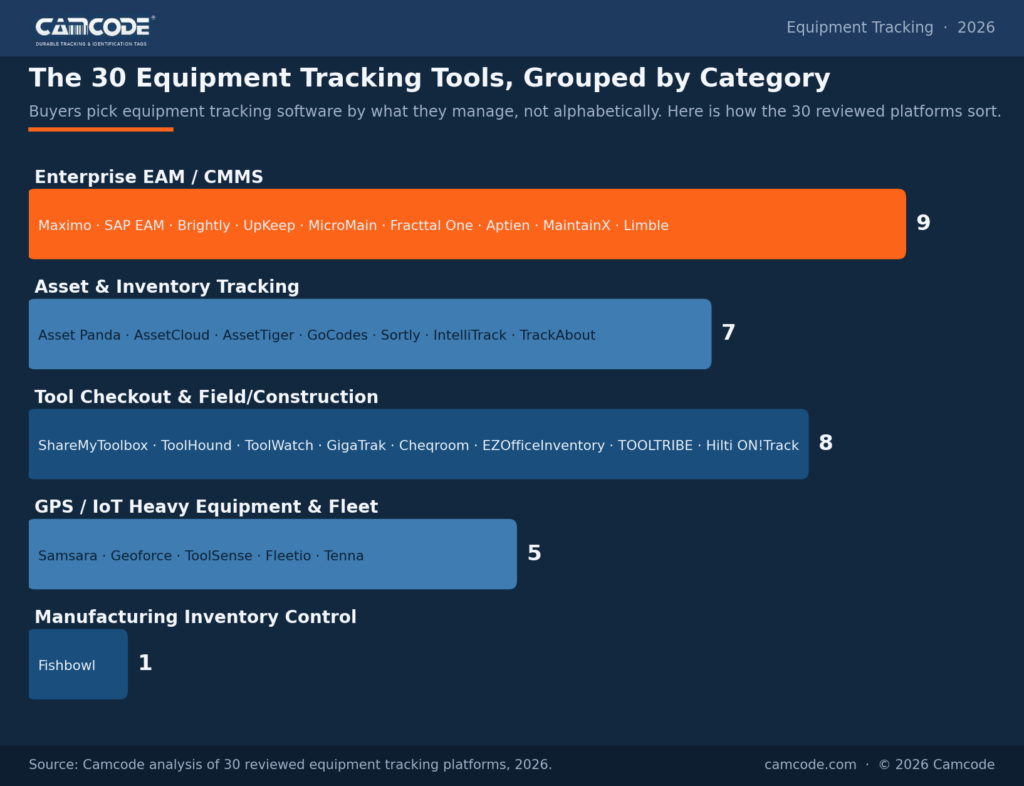Click the 'Hilti ON!Track' tool name
1024x786 pixels.
click(x=752, y=445)
